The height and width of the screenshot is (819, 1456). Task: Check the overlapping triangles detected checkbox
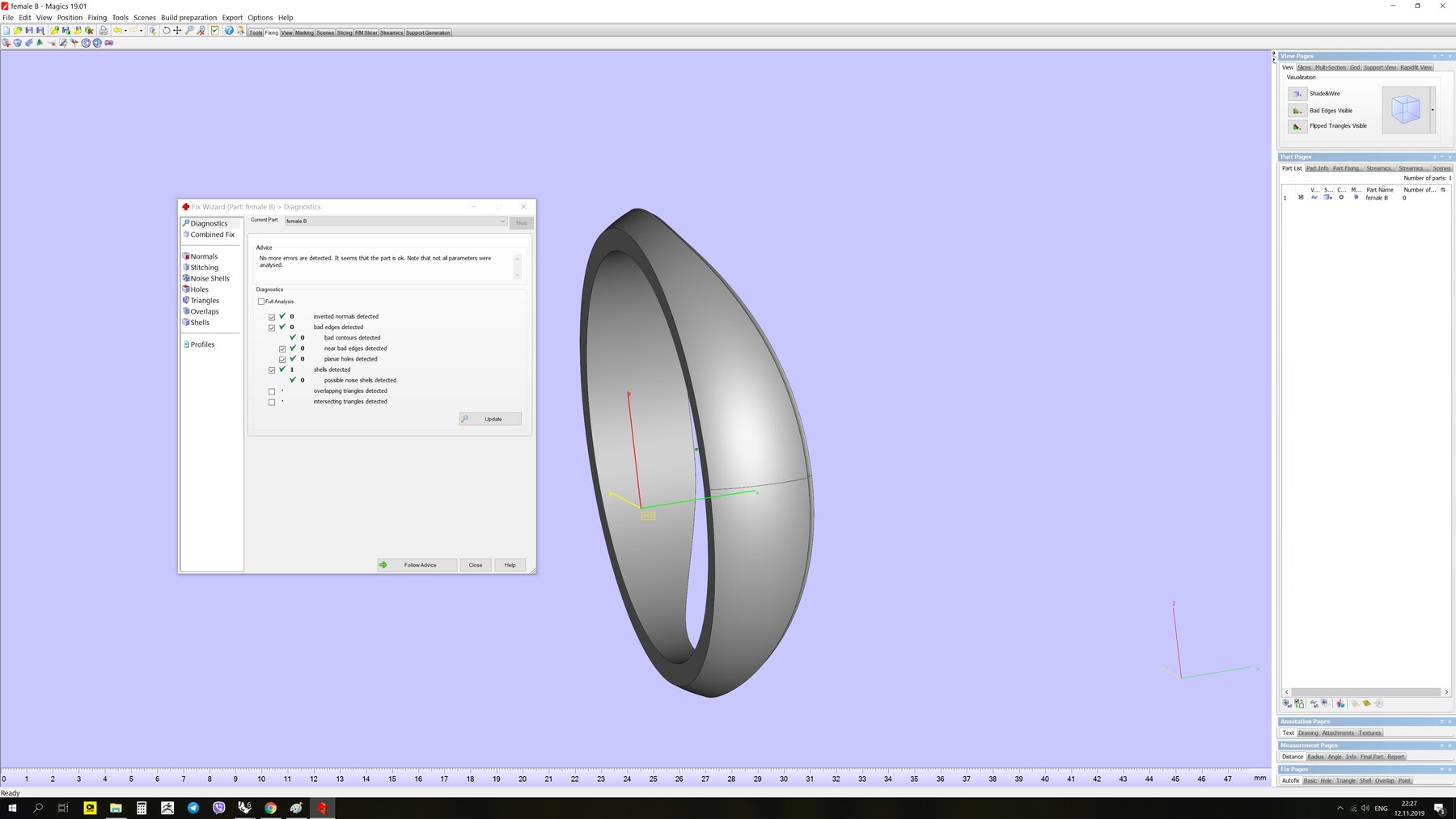pyautogui.click(x=272, y=391)
